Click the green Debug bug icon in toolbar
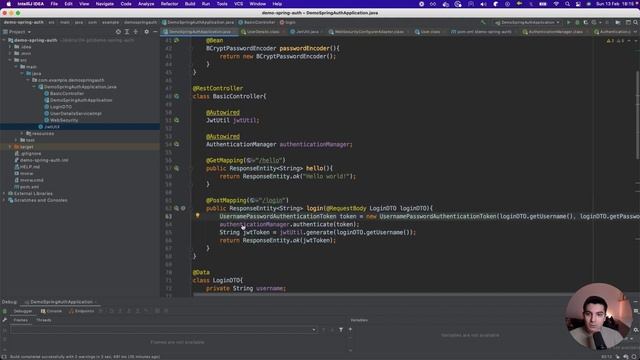640x360 pixels. tap(577, 22)
